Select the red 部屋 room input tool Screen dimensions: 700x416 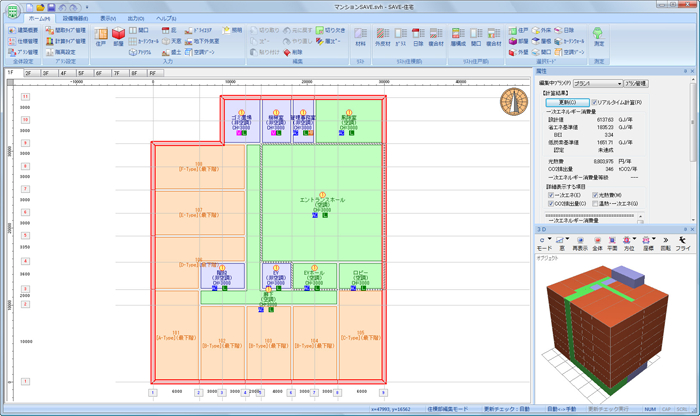click(x=118, y=37)
